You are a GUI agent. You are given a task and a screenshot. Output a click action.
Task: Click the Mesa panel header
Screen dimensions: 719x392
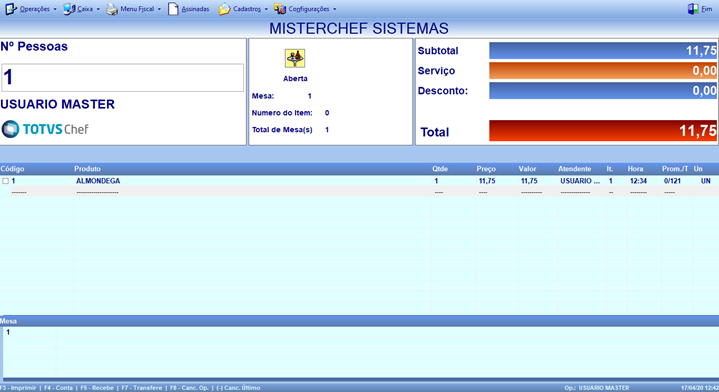coord(360,321)
